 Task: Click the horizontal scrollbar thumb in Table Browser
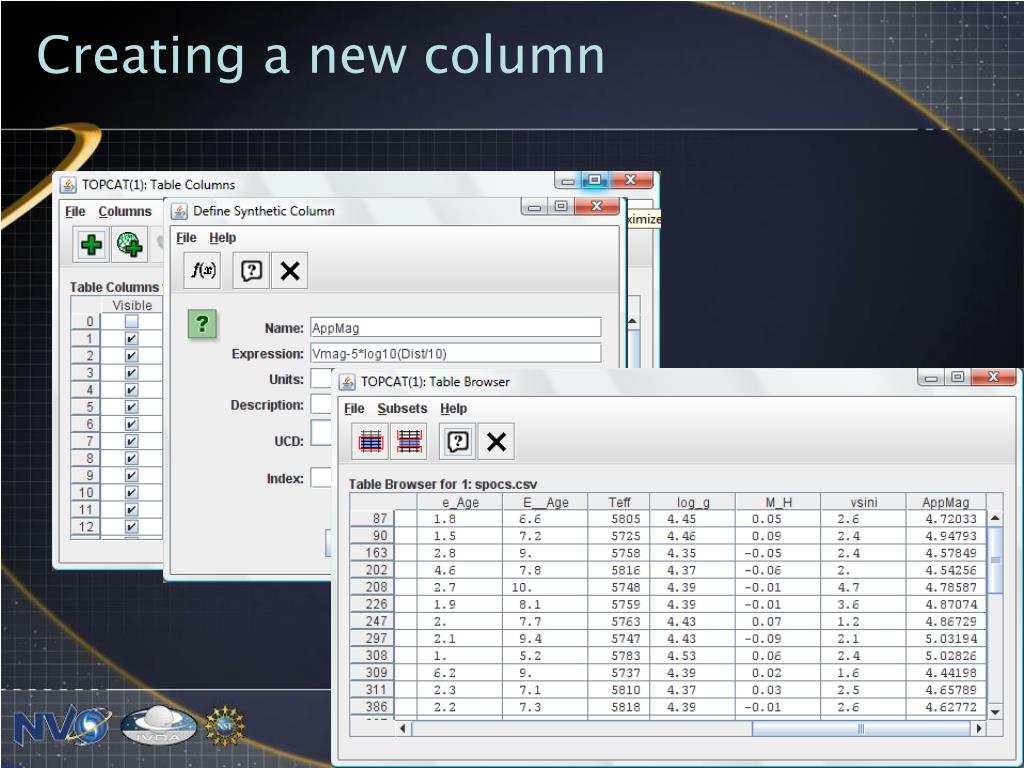(x=861, y=728)
